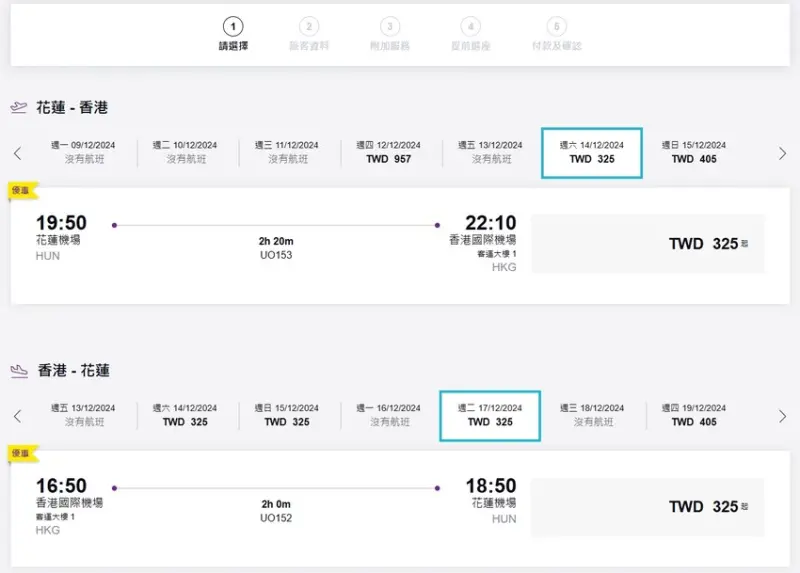Select return date 19/12/2024 TWD 405
The image size is (800, 573).
(x=693, y=415)
